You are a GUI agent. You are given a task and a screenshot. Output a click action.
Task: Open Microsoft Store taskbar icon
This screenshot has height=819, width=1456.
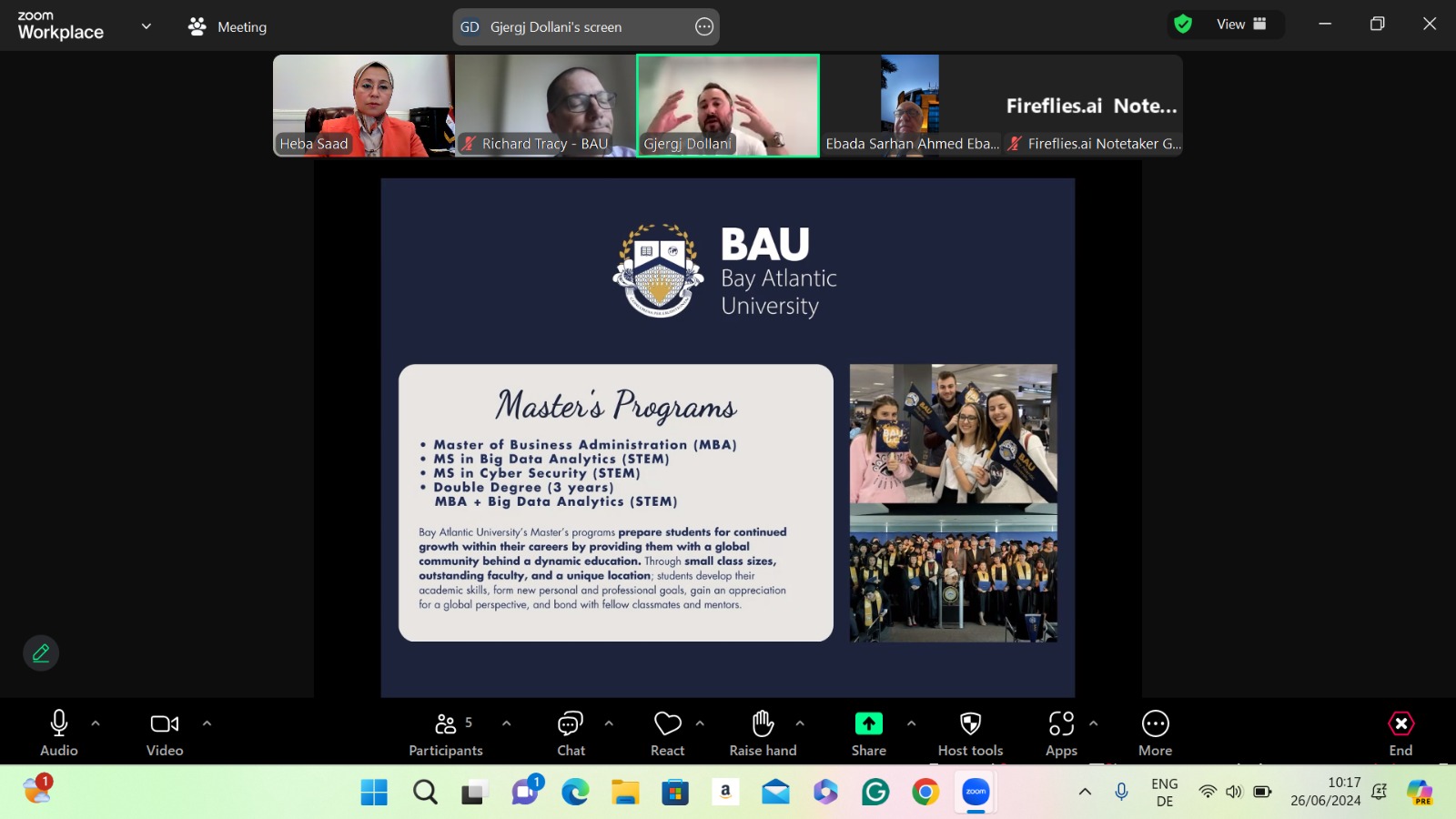[675, 792]
